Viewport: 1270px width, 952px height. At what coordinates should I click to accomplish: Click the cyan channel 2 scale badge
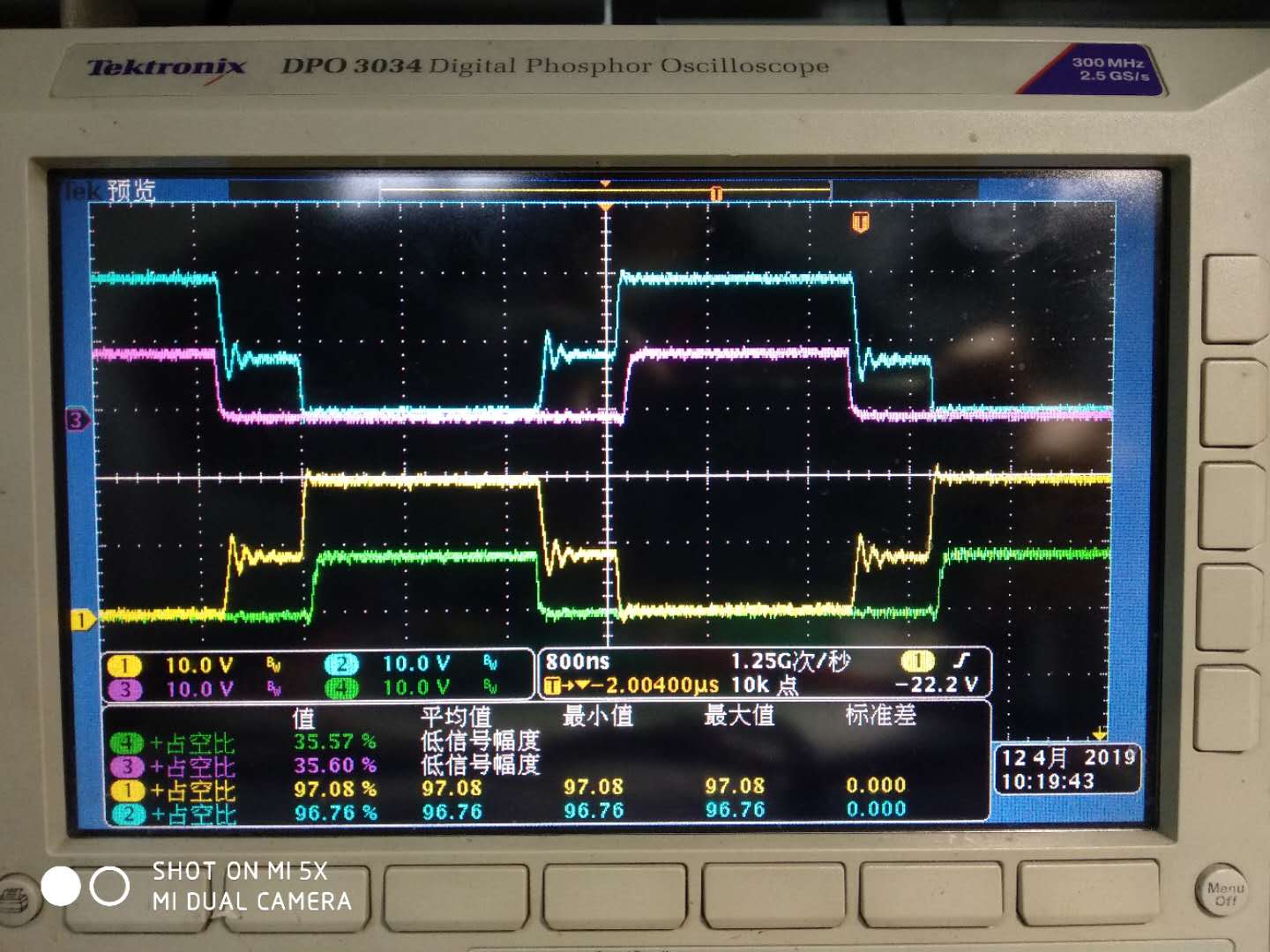[341, 665]
